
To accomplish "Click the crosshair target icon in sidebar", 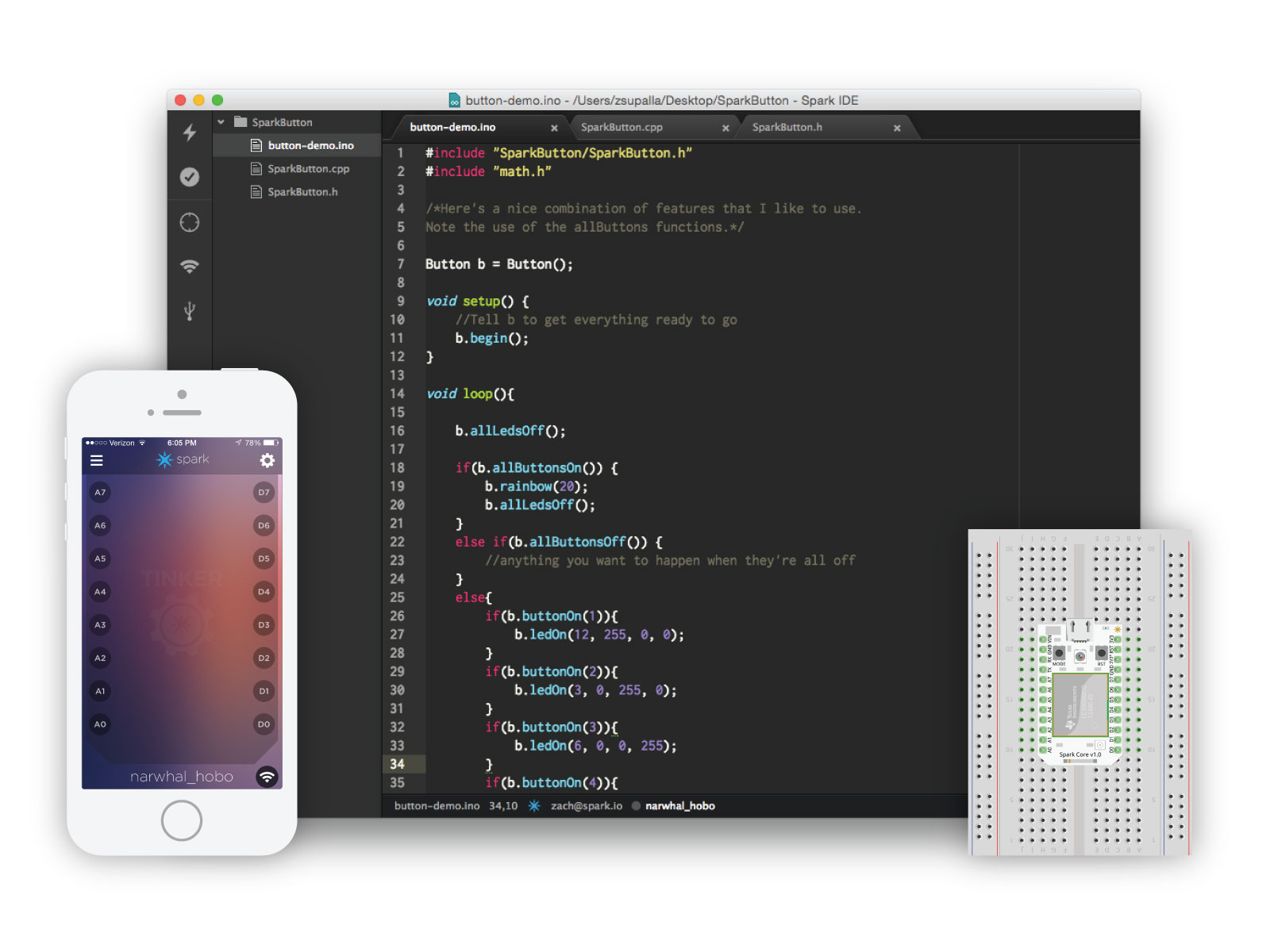I will (190, 222).
